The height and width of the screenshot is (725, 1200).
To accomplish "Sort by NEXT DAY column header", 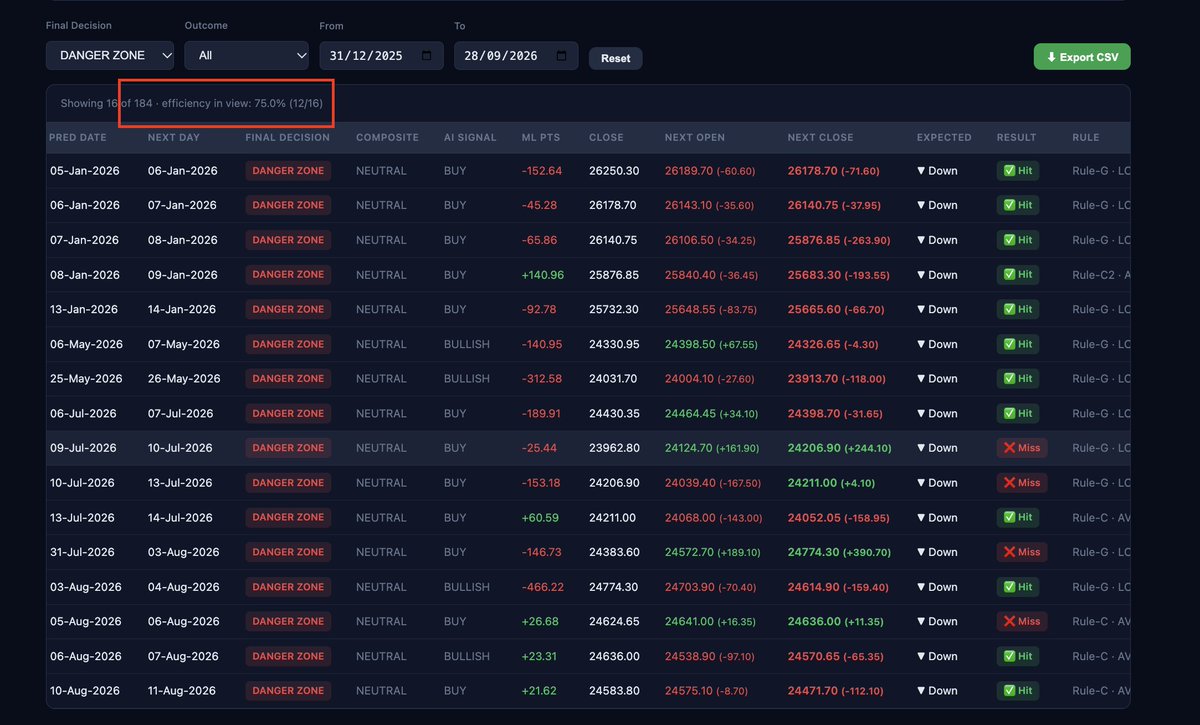I will [173, 137].
